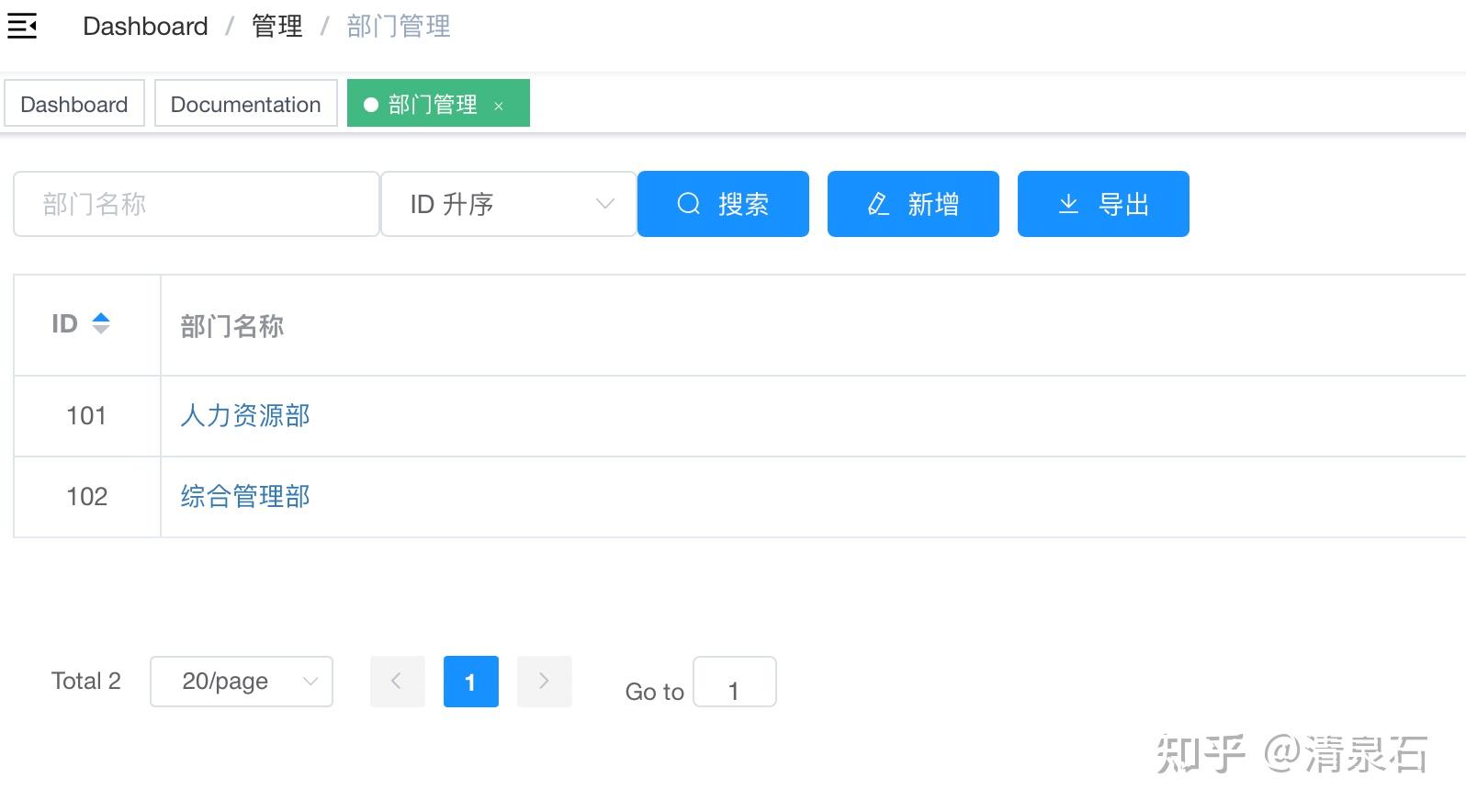The height and width of the screenshot is (812, 1466).
Task: Focus the 部门名称 search input
Action: pos(197,204)
